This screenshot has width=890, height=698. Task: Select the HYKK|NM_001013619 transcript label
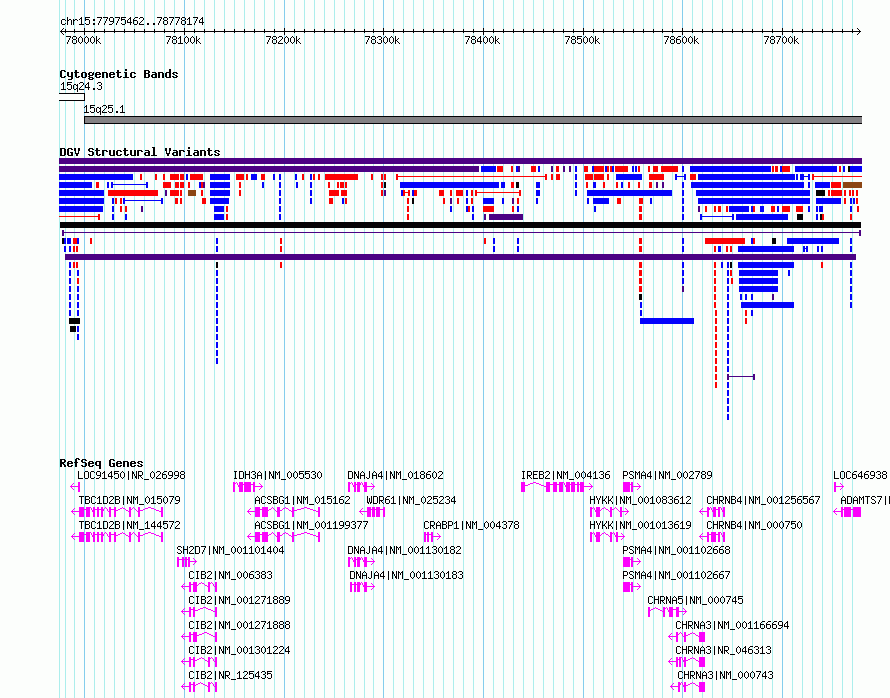pyautogui.click(x=640, y=525)
